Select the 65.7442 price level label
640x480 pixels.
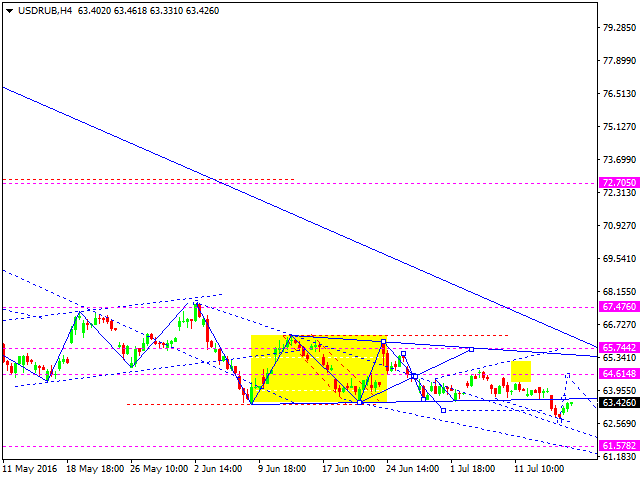[x=619, y=347]
